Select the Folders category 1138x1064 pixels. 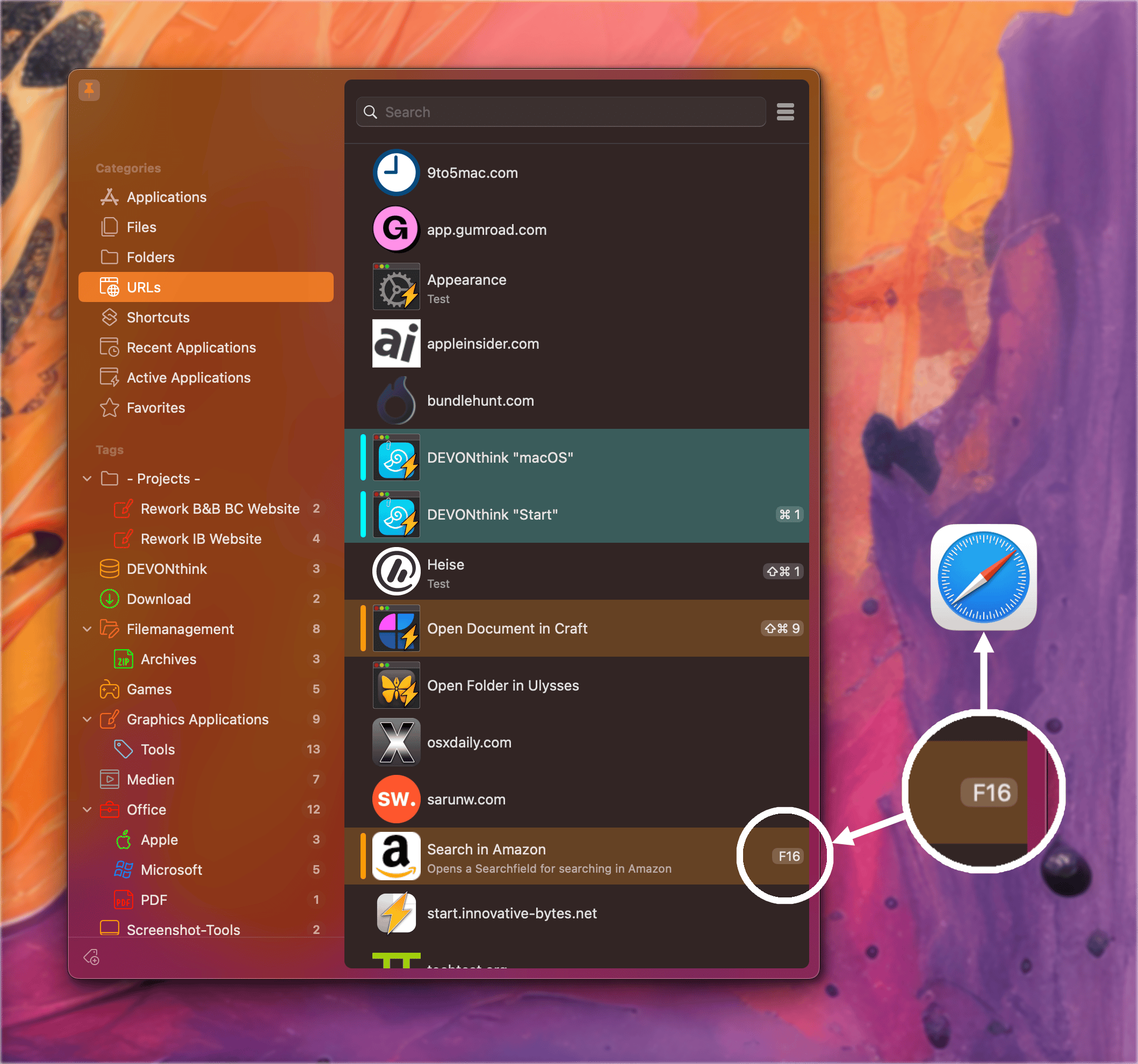pos(205,257)
